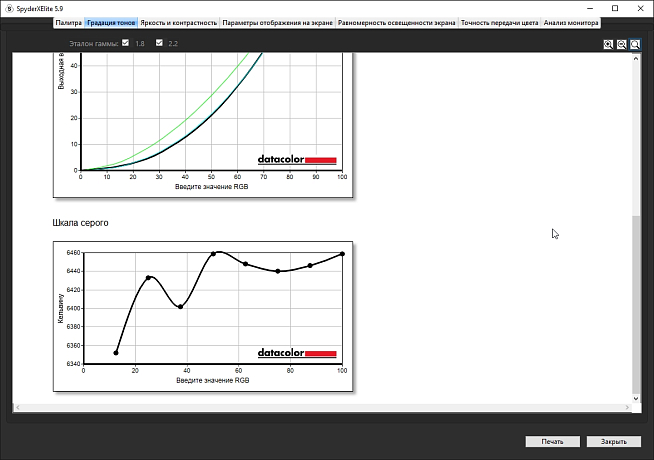Switch to the Яркость и контрастность tab

(x=178, y=21)
